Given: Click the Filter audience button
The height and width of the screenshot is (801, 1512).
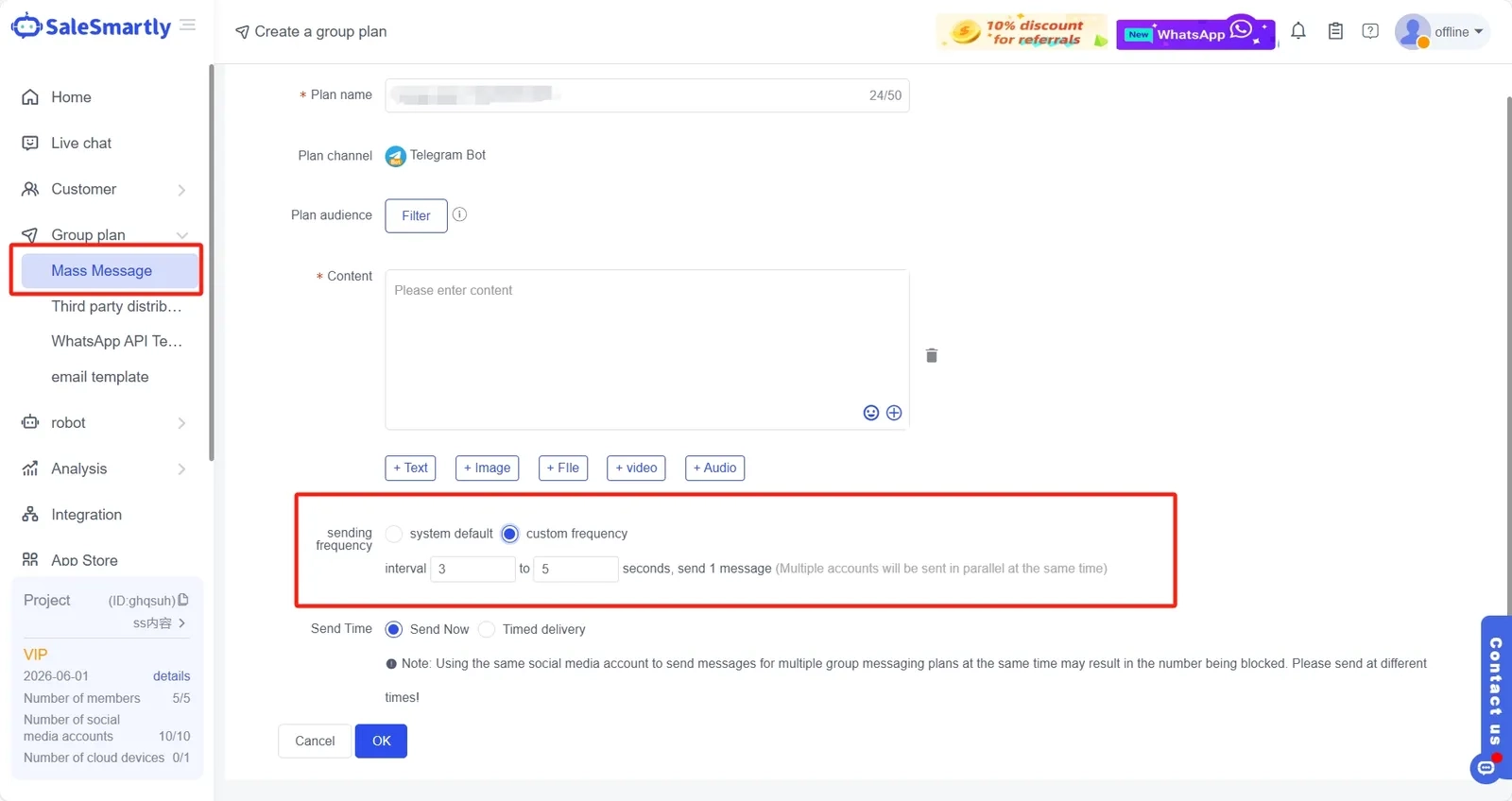Looking at the screenshot, I should pos(416,215).
